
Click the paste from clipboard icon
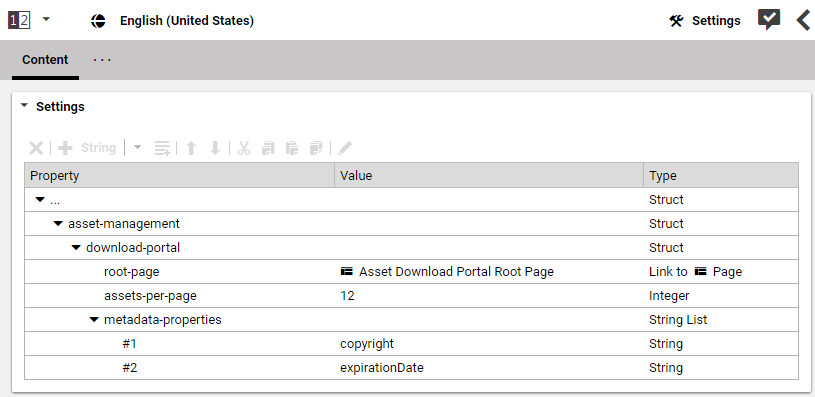292,148
